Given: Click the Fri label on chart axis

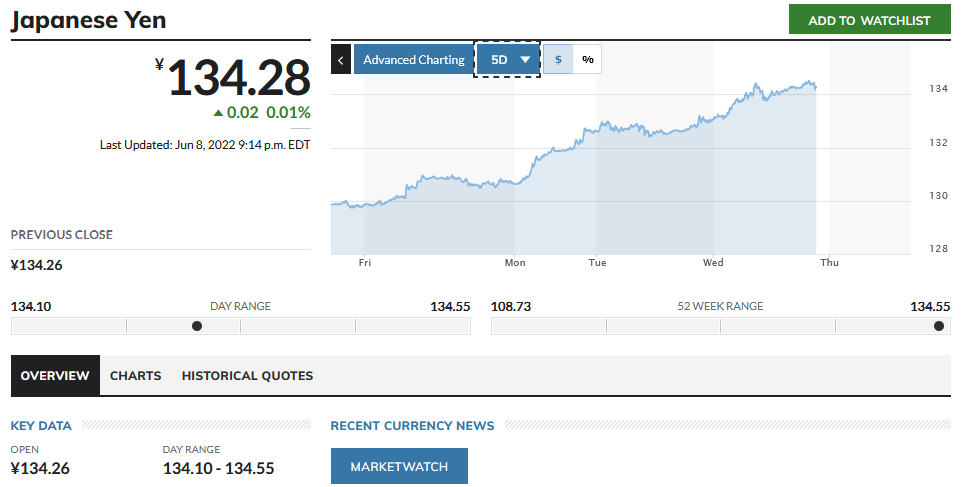Looking at the screenshot, I should click(365, 263).
